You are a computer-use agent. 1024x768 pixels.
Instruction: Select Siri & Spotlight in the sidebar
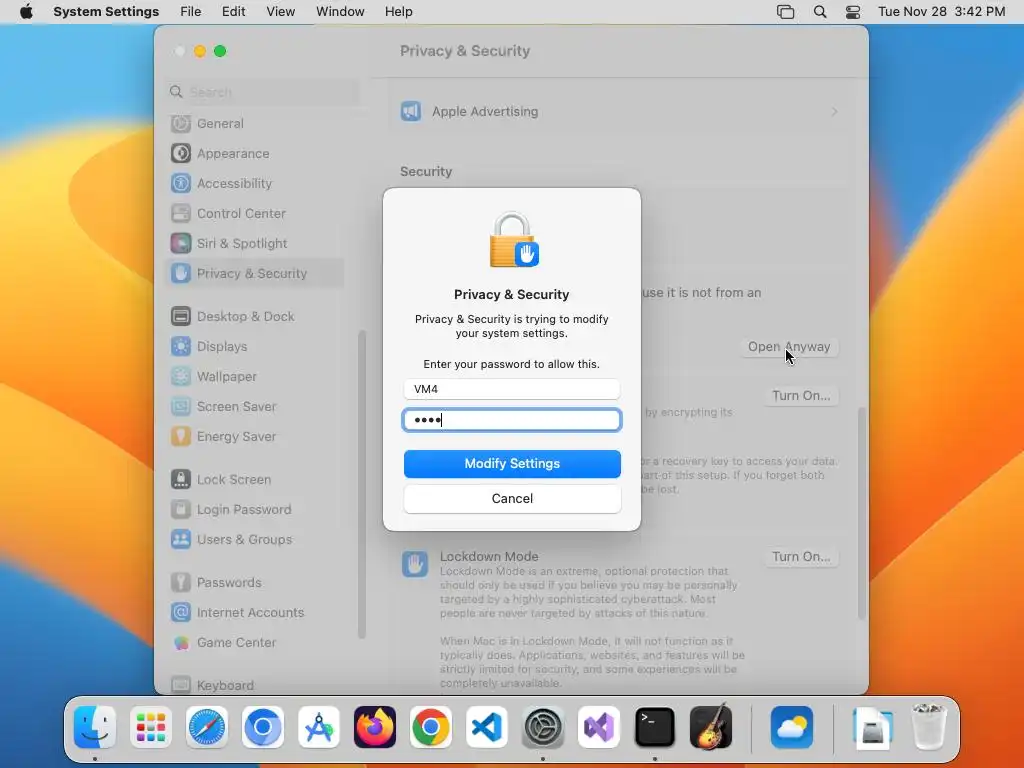[256, 244]
